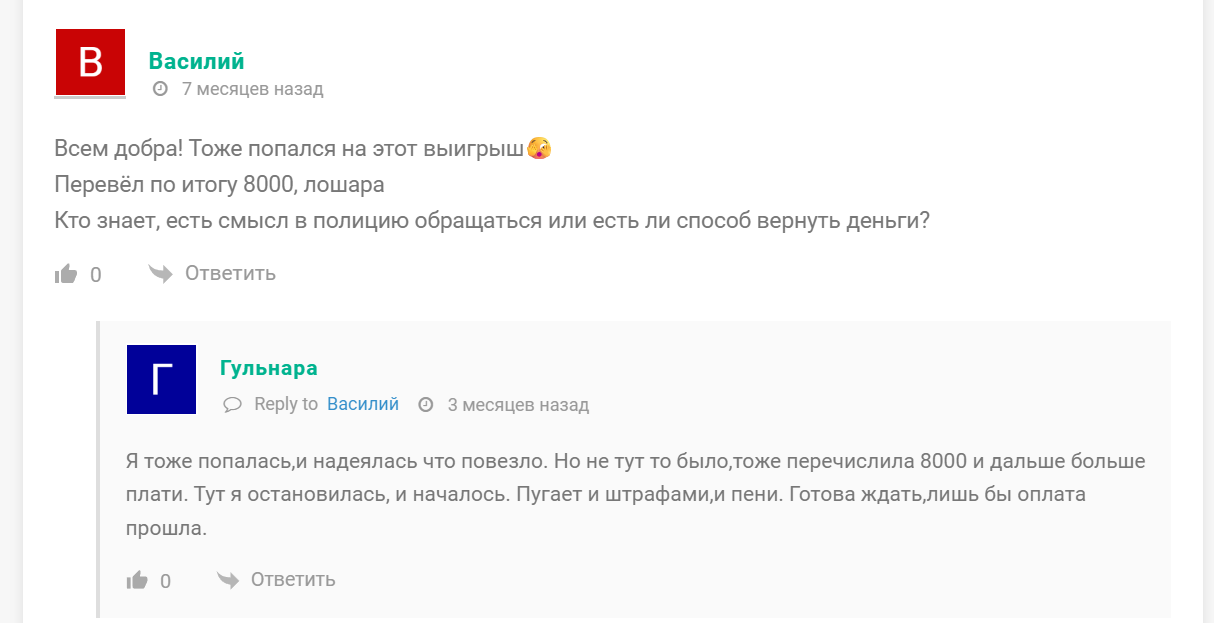
Task: Select the like counter '0' on Василий's comment
Action: coord(97,274)
